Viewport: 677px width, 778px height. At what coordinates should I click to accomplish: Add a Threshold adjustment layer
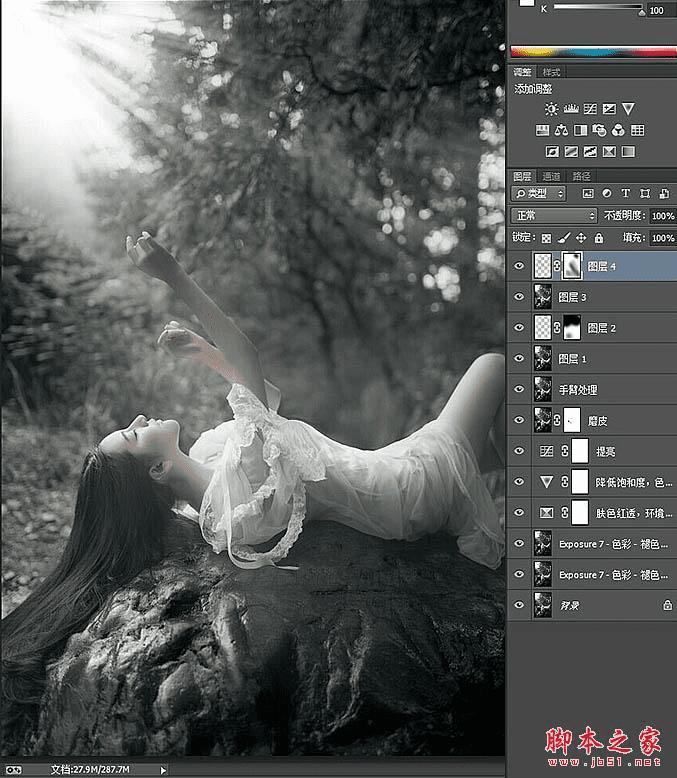590,152
